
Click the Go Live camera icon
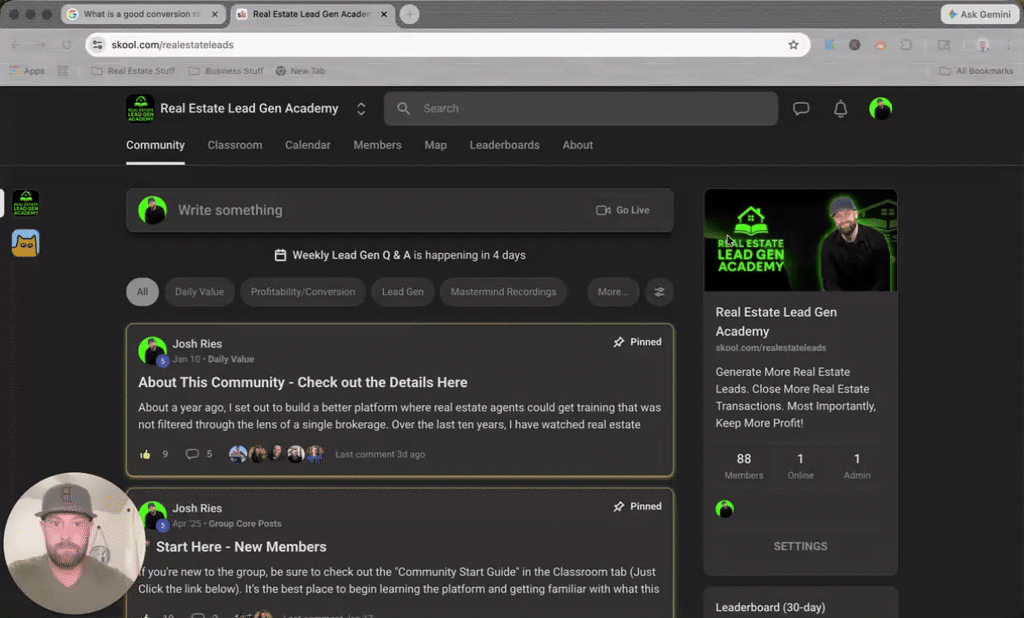click(602, 210)
